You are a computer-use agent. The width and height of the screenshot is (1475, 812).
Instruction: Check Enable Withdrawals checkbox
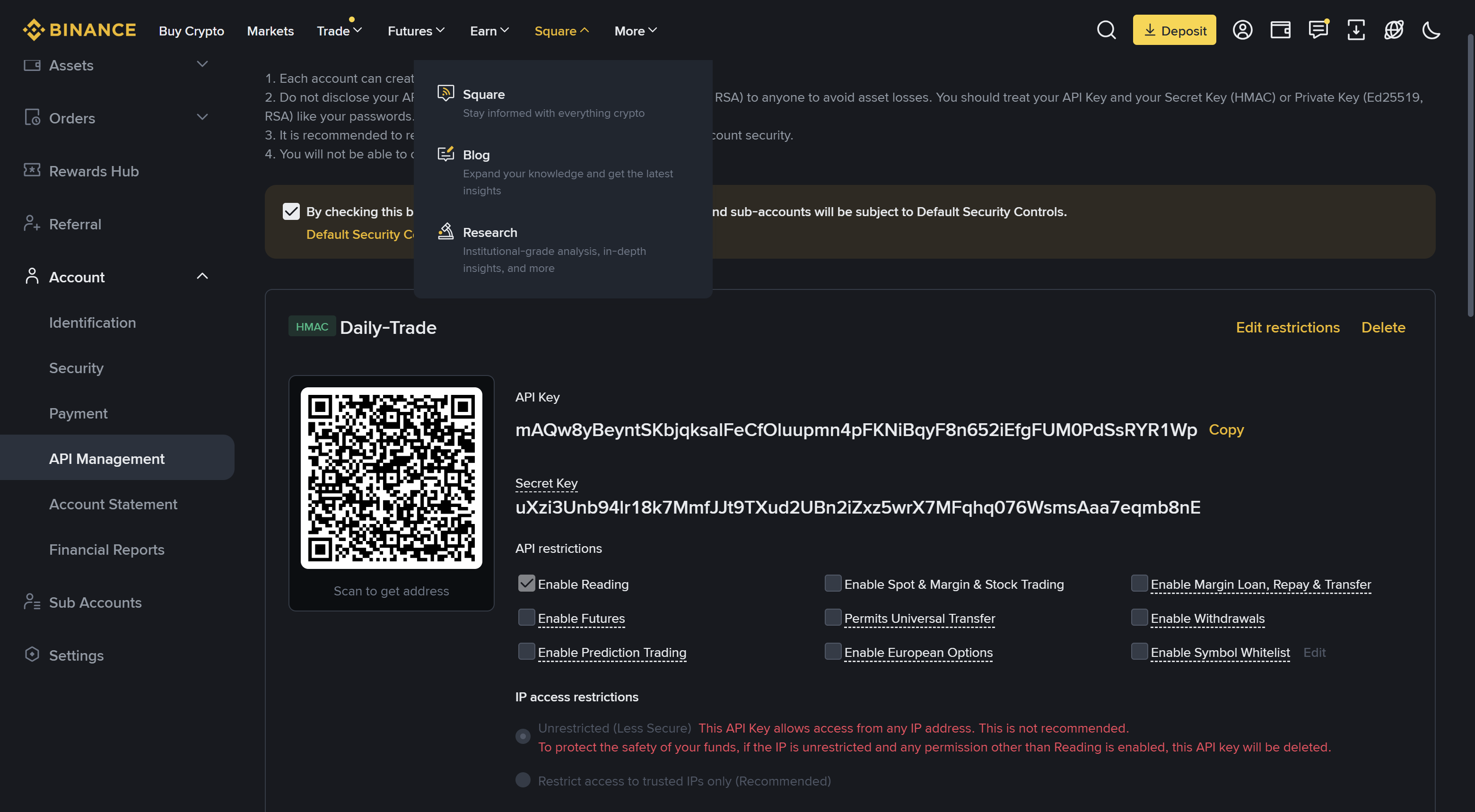[1139, 617]
